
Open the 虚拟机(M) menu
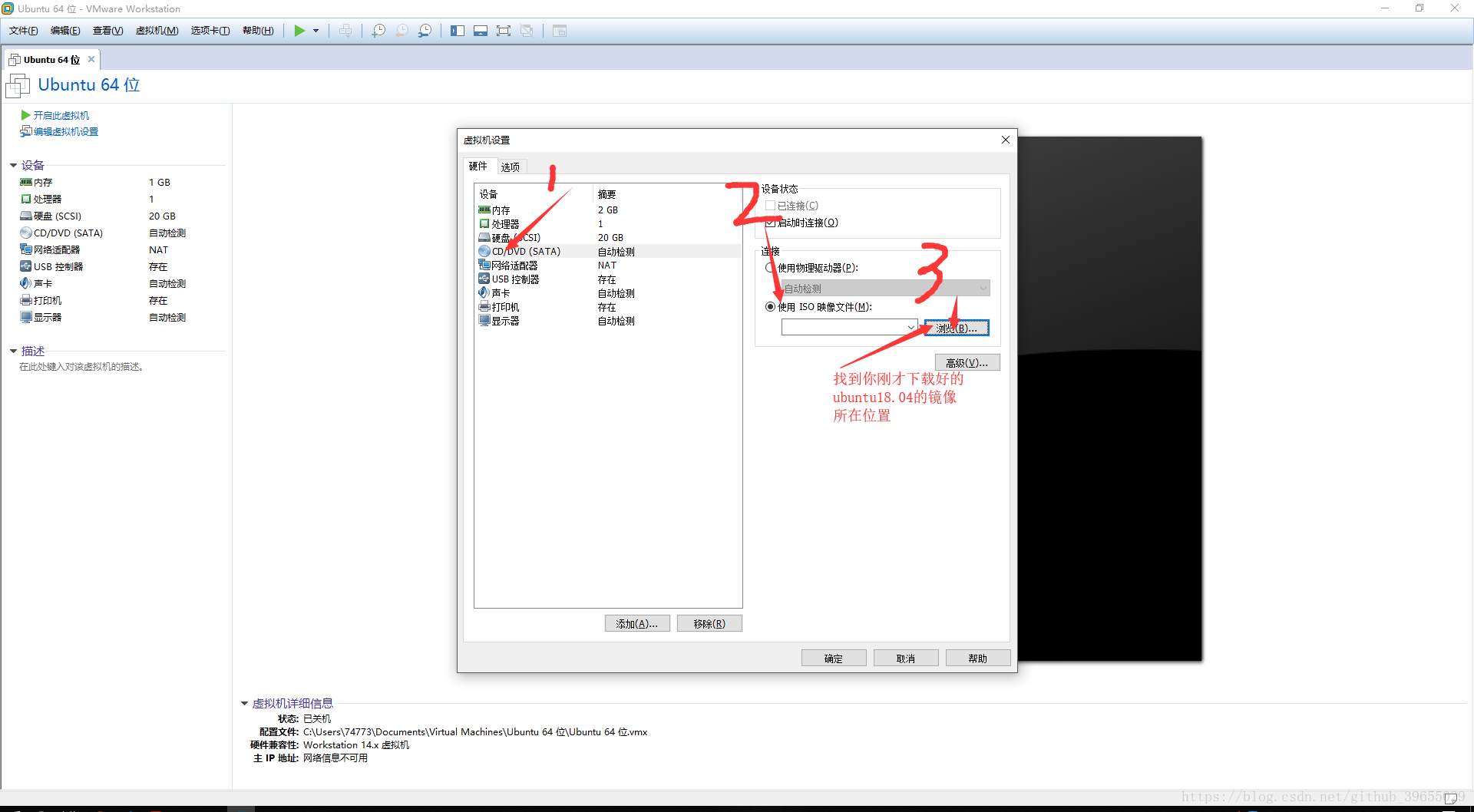pyautogui.click(x=157, y=31)
